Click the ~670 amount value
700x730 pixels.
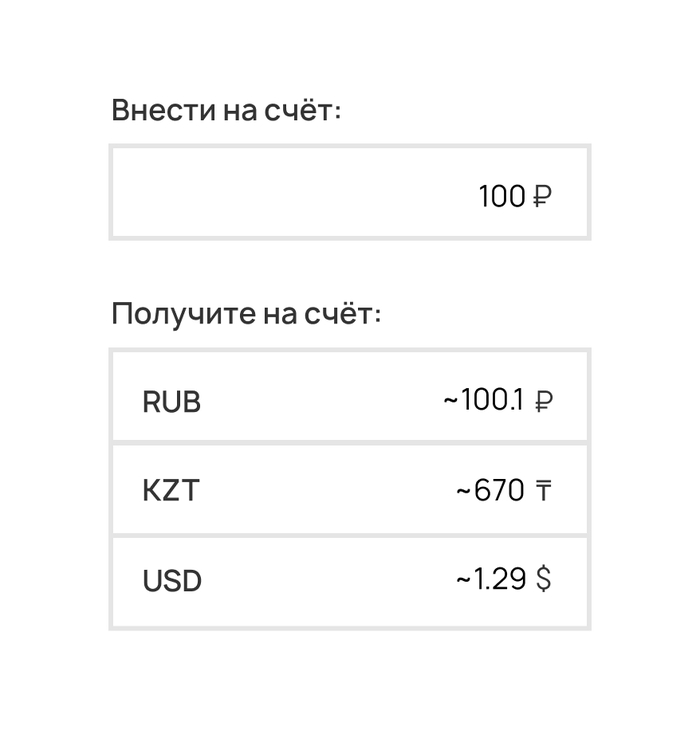(490, 491)
